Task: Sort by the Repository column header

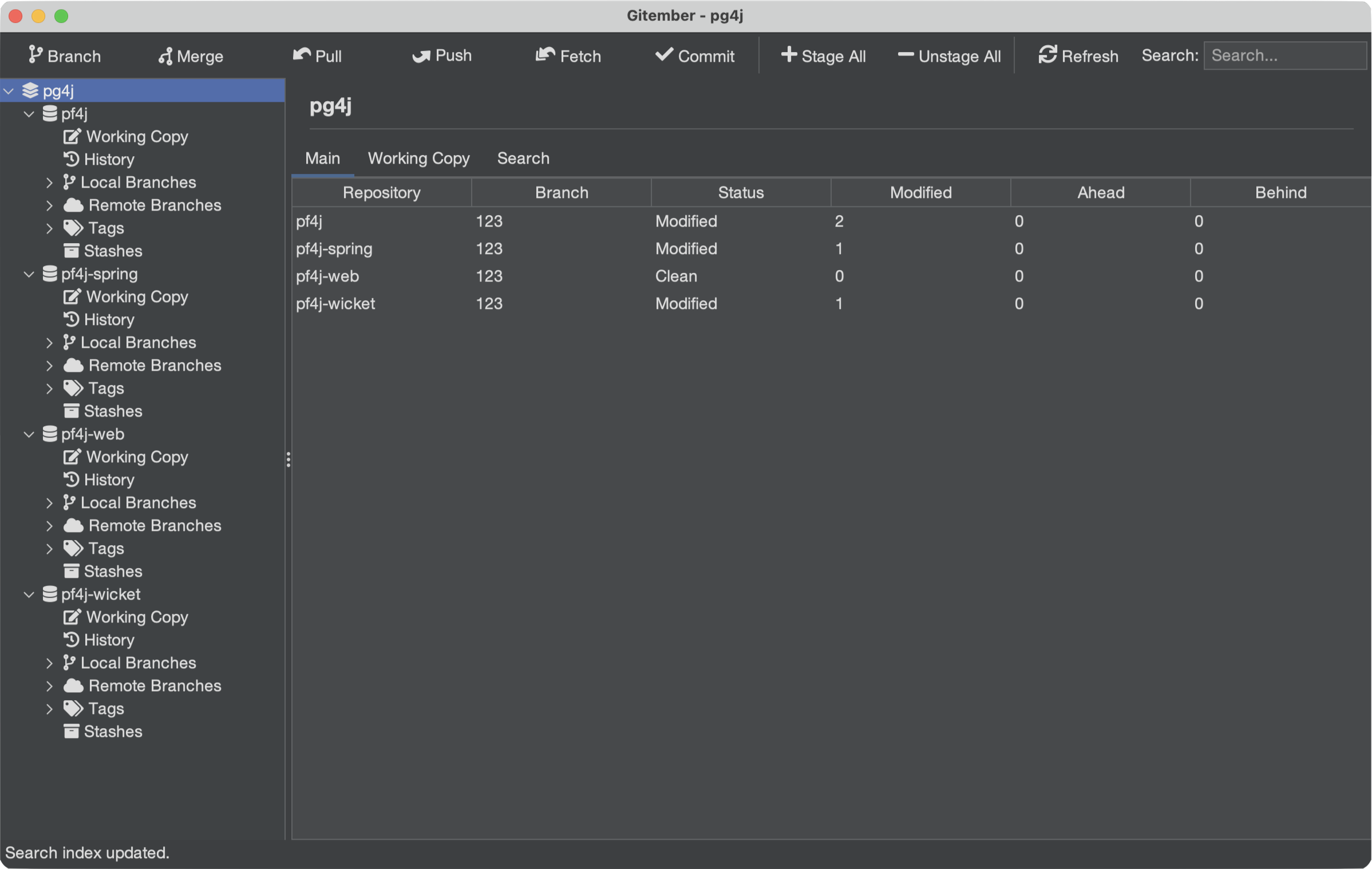Action: coord(382,193)
